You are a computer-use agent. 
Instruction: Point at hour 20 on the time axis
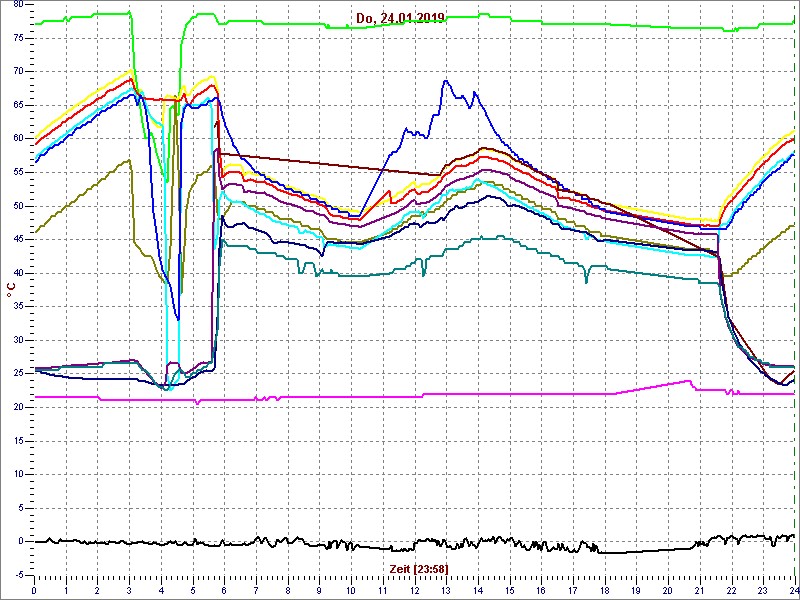[x=667, y=590]
